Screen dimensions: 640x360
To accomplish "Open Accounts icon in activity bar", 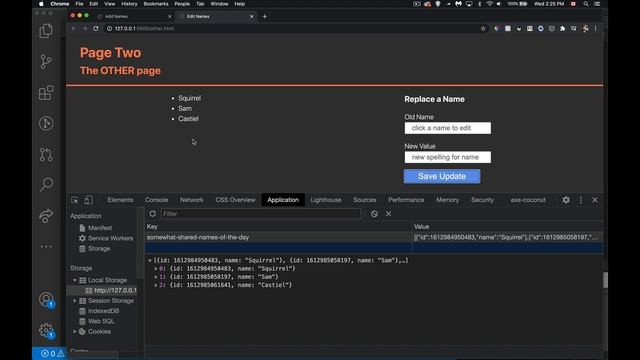I will [46, 300].
